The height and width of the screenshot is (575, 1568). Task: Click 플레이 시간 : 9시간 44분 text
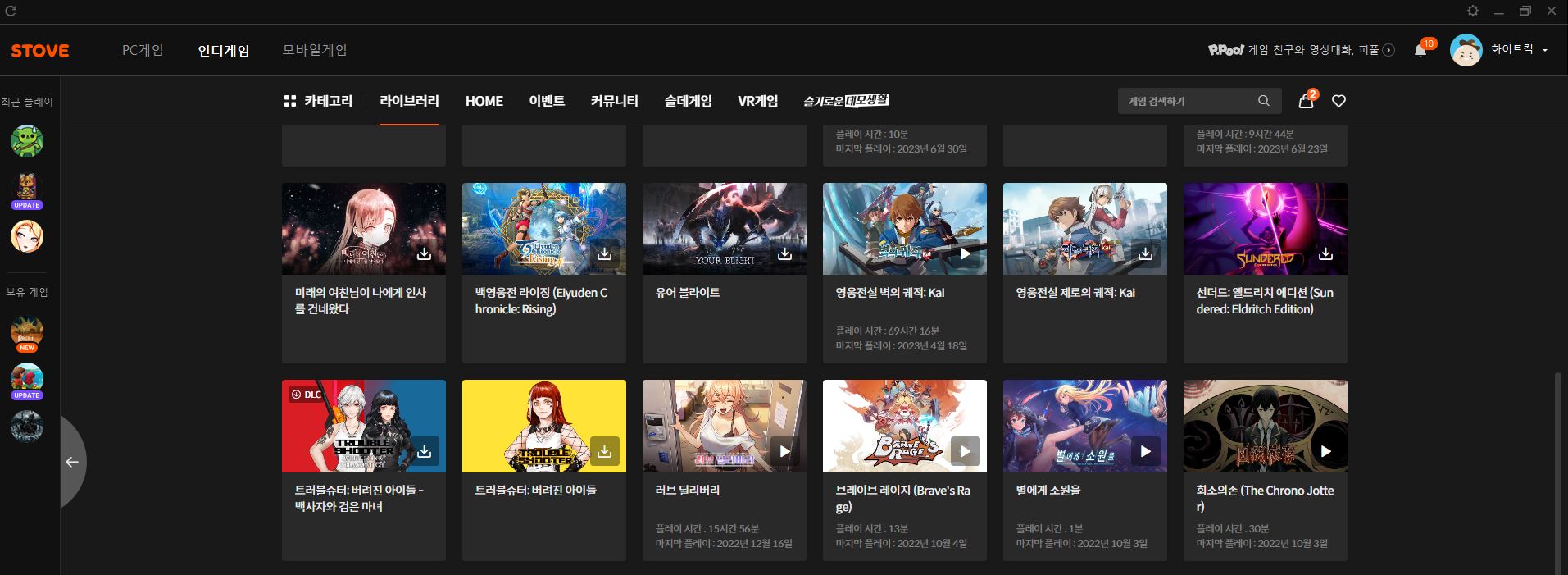click(1245, 135)
